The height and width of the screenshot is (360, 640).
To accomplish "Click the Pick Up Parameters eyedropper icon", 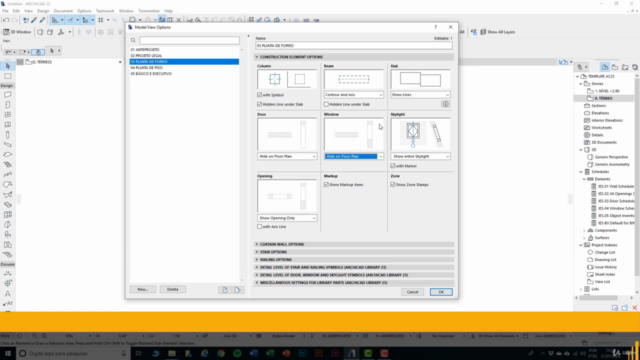I will pyautogui.click(x=34, y=20).
